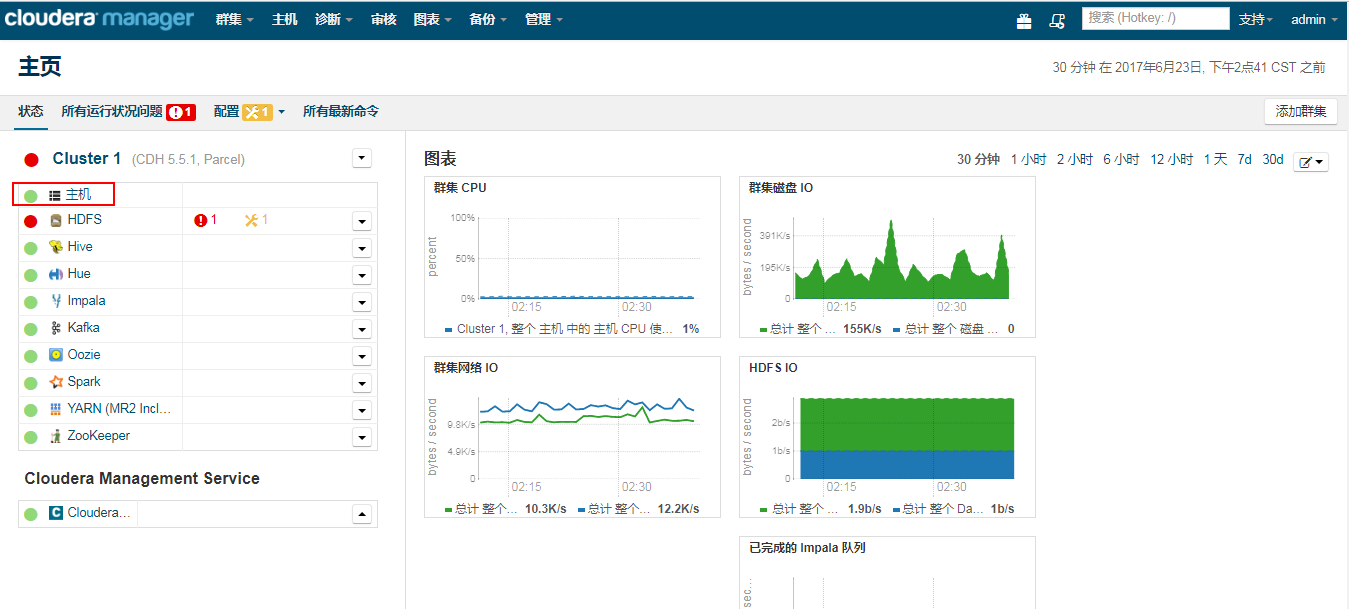Click the ZooKeeper service icon
The height and width of the screenshot is (609, 1349).
click(x=56, y=436)
